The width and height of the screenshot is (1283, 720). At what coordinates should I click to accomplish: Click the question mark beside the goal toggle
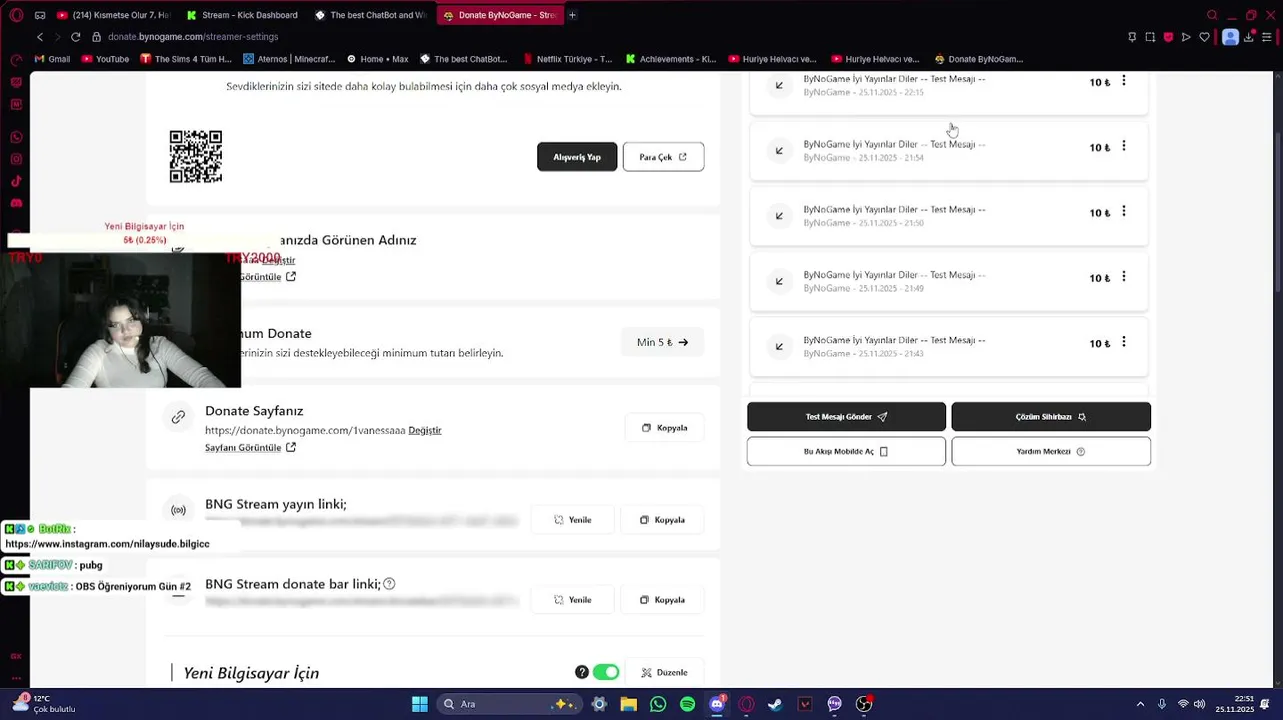(x=582, y=672)
